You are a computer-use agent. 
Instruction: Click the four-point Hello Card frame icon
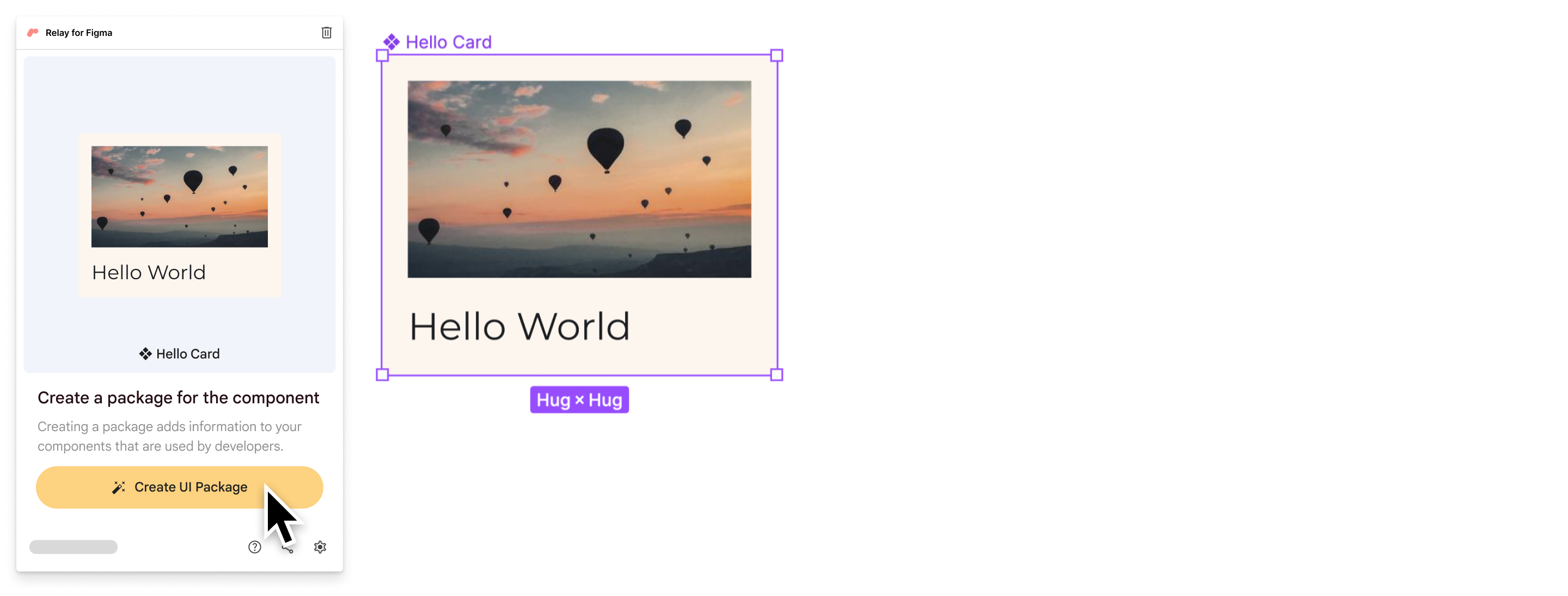(x=391, y=40)
